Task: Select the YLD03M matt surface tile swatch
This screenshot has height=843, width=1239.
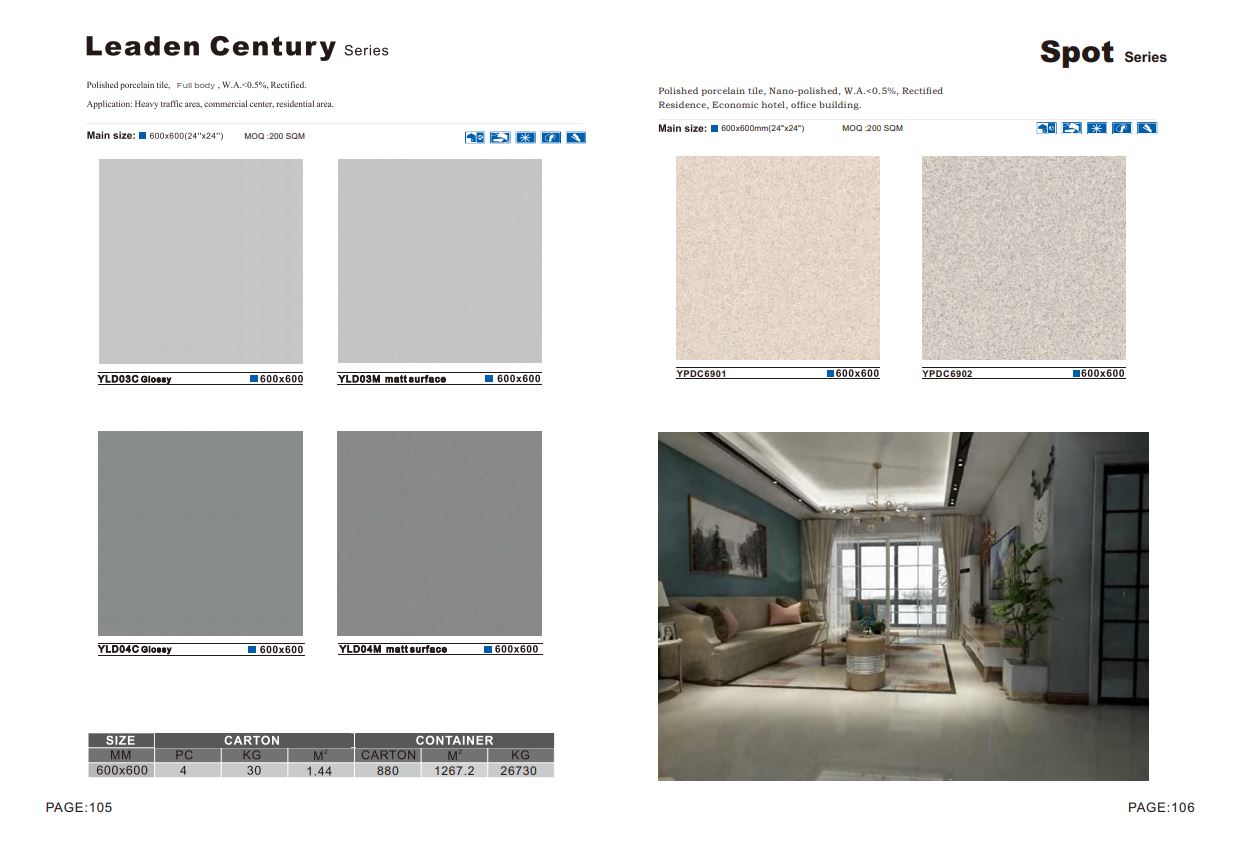Action: coord(440,261)
